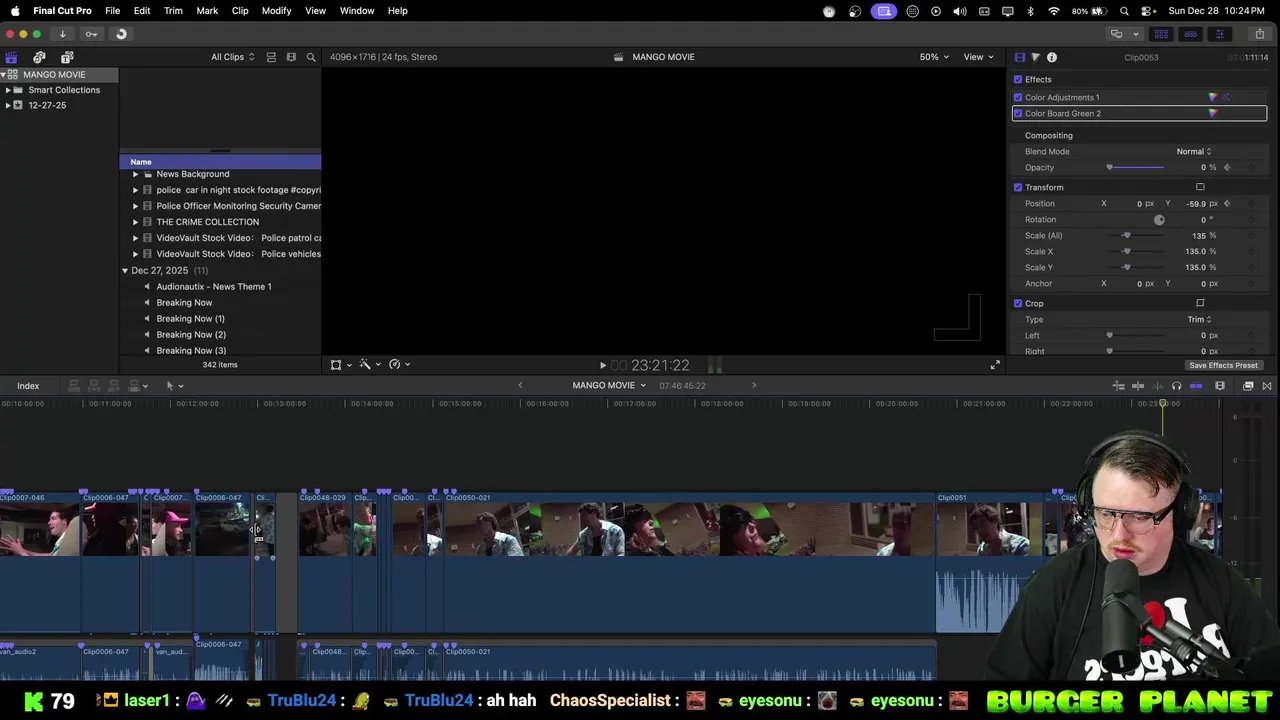Go back in timeline history arrow
This screenshot has width=1280, height=720.
point(520,386)
